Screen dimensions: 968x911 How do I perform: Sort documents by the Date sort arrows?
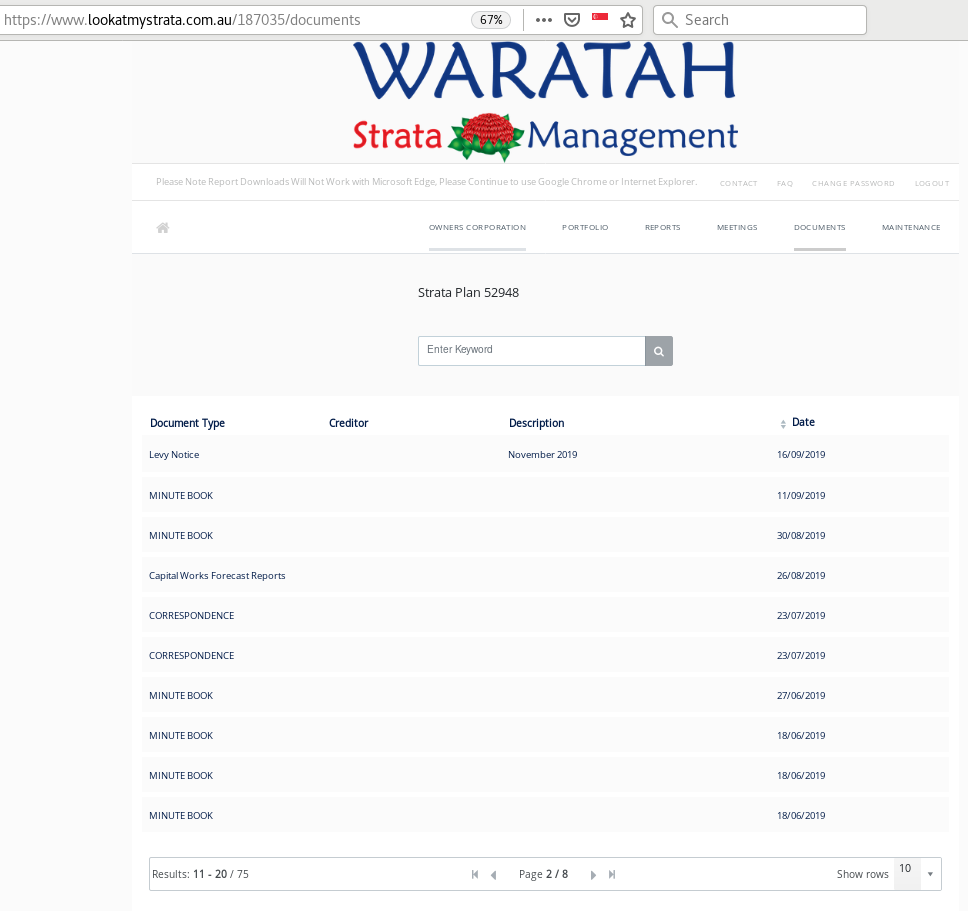tap(783, 423)
